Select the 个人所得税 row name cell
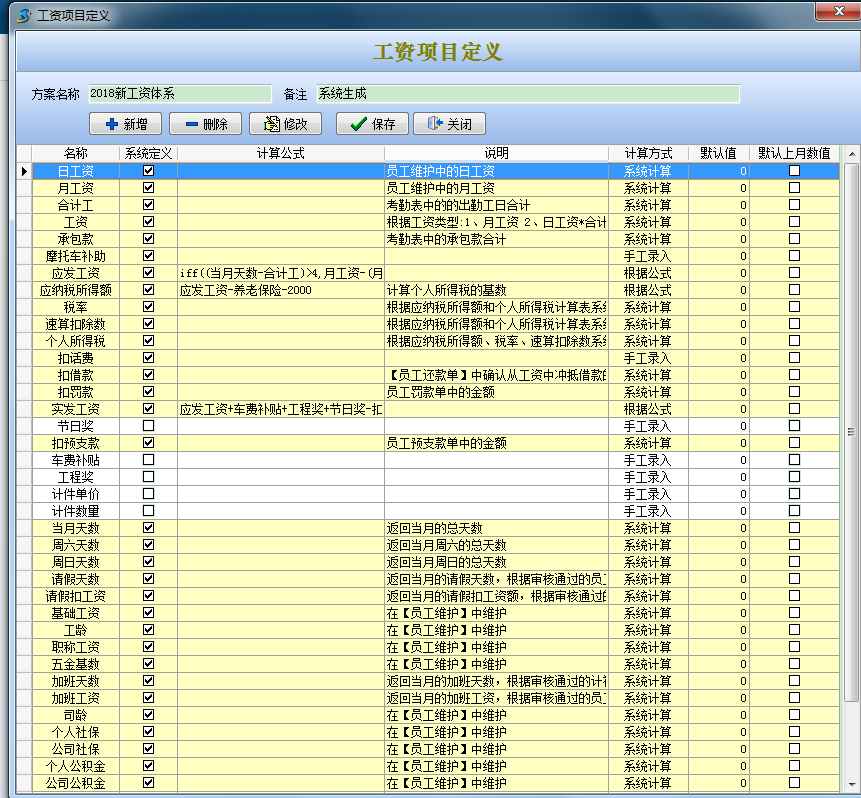861x798 pixels. [75, 341]
